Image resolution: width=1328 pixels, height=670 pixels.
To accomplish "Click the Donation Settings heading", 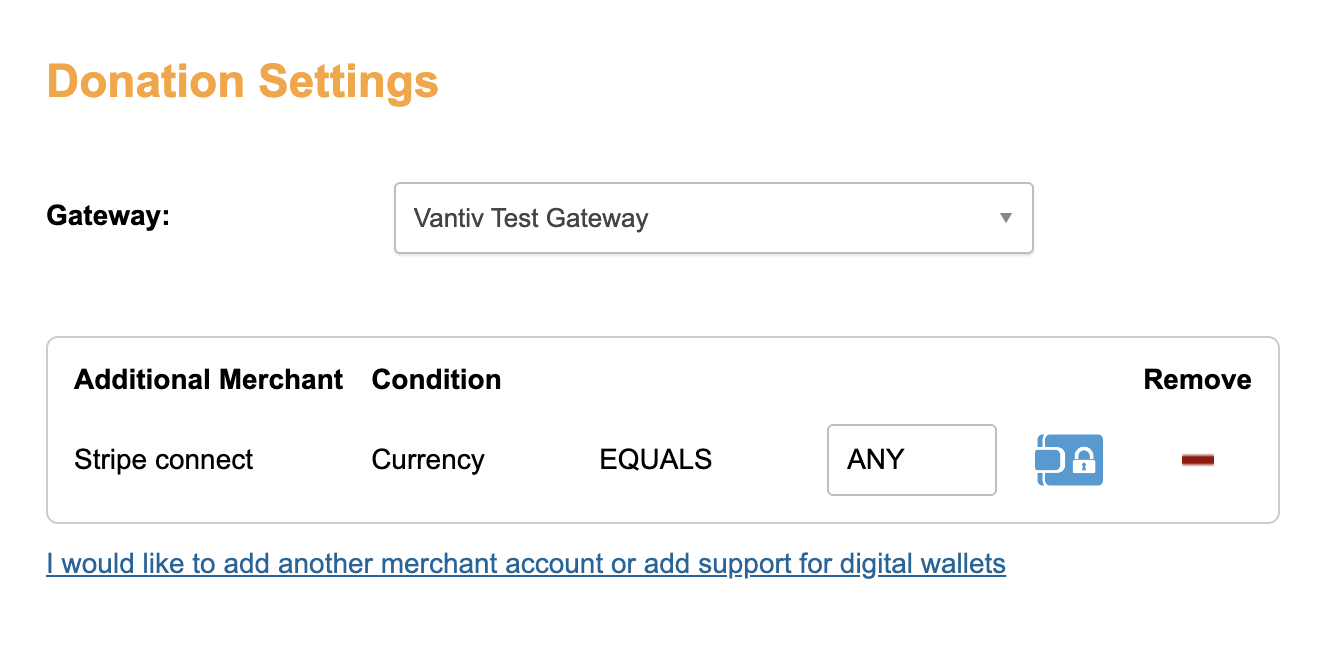I will click(x=243, y=81).
